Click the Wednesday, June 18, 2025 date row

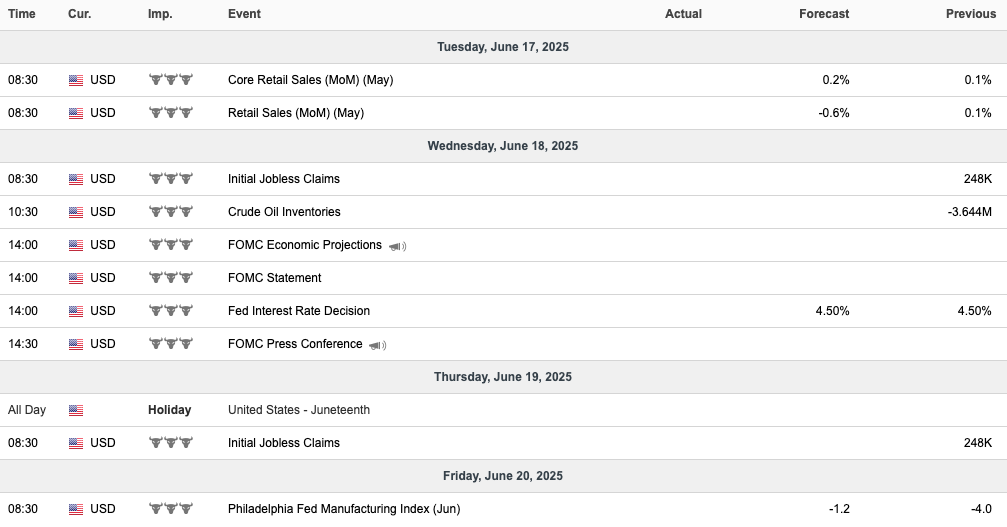click(x=504, y=146)
